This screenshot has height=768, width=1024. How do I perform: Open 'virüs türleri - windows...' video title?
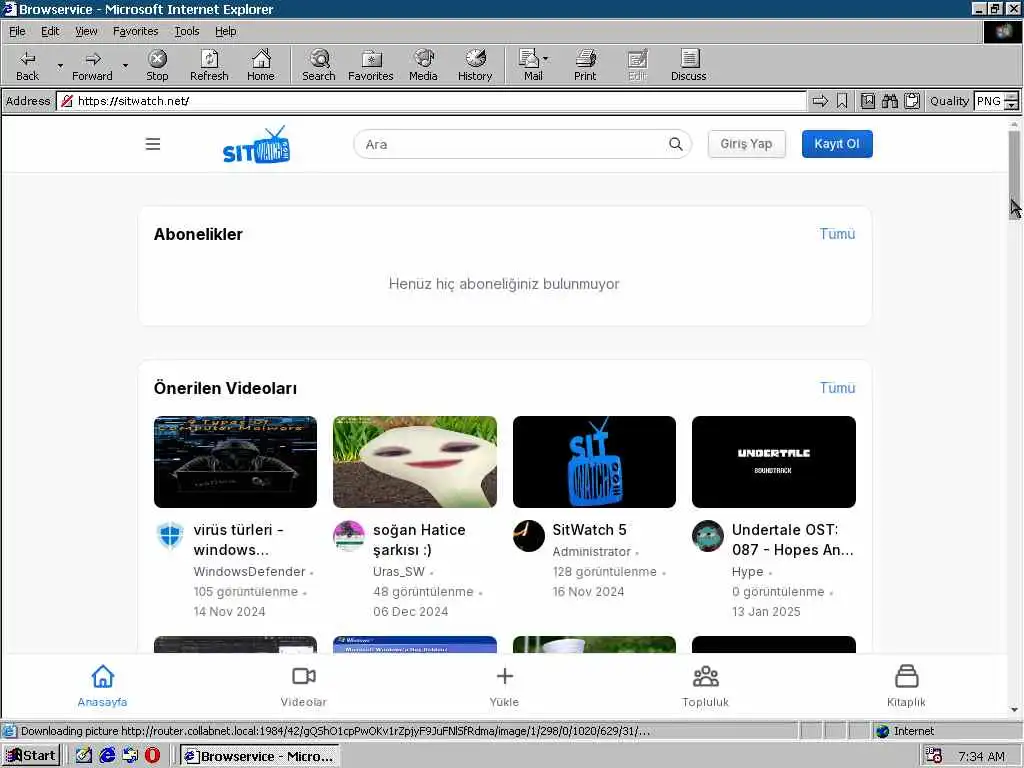[x=238, y=539]
